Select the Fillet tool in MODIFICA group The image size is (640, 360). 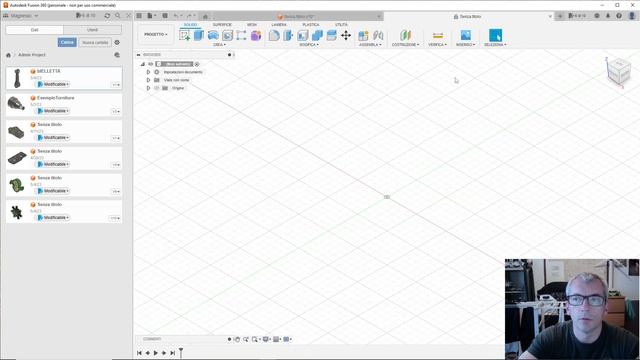point(274,36)
